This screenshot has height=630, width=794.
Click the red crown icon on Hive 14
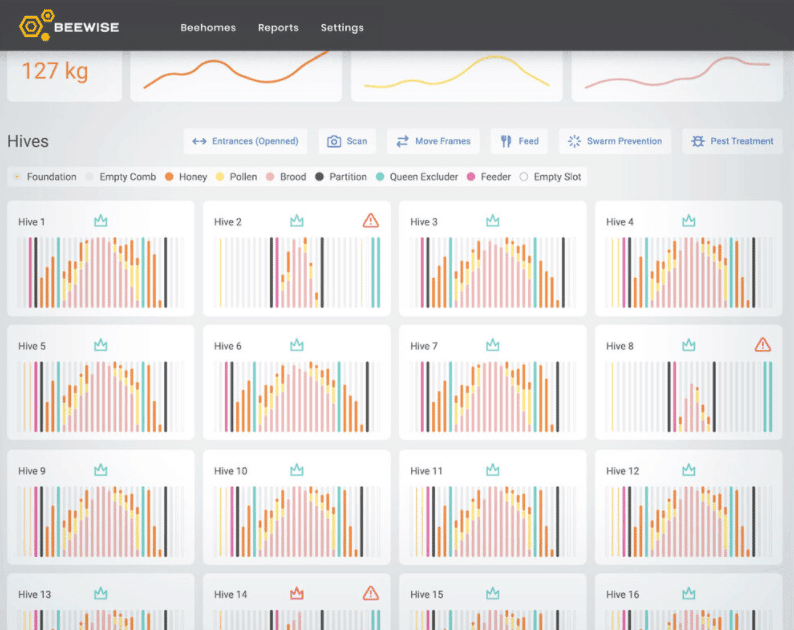click(297, 593)
